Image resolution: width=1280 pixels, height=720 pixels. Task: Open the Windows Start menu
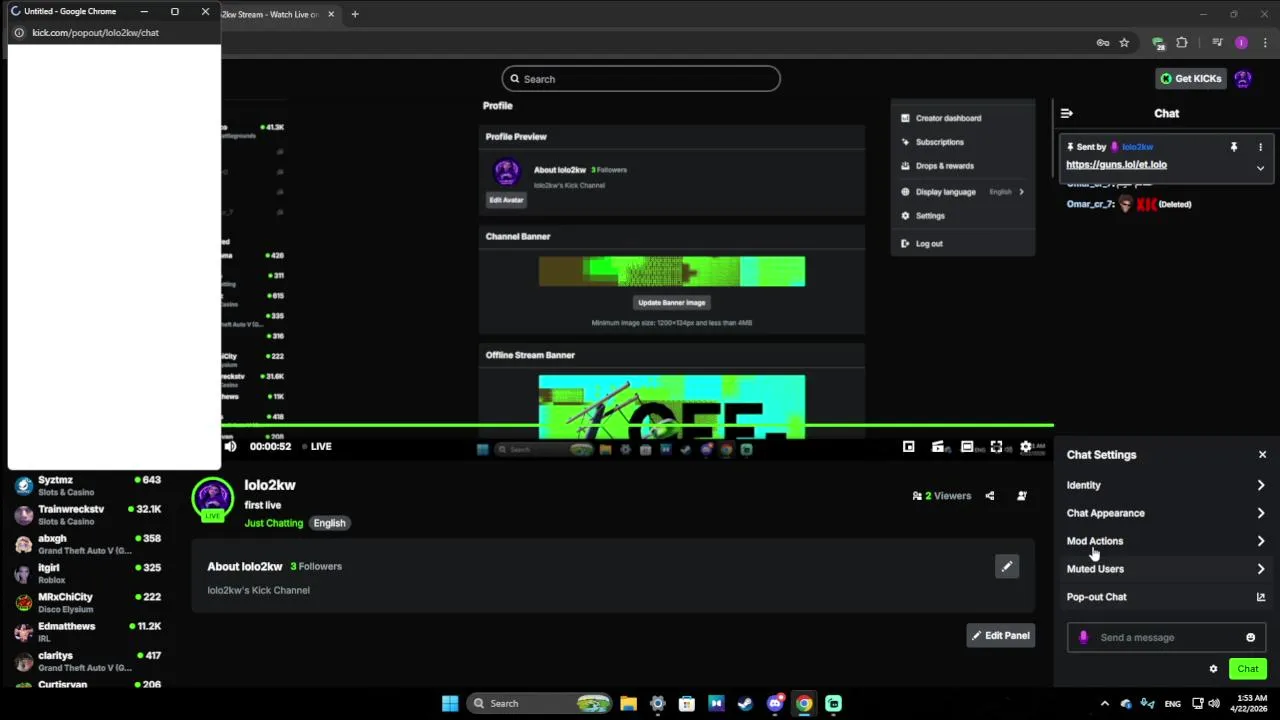pyautogui.click(x=450, y=703)
